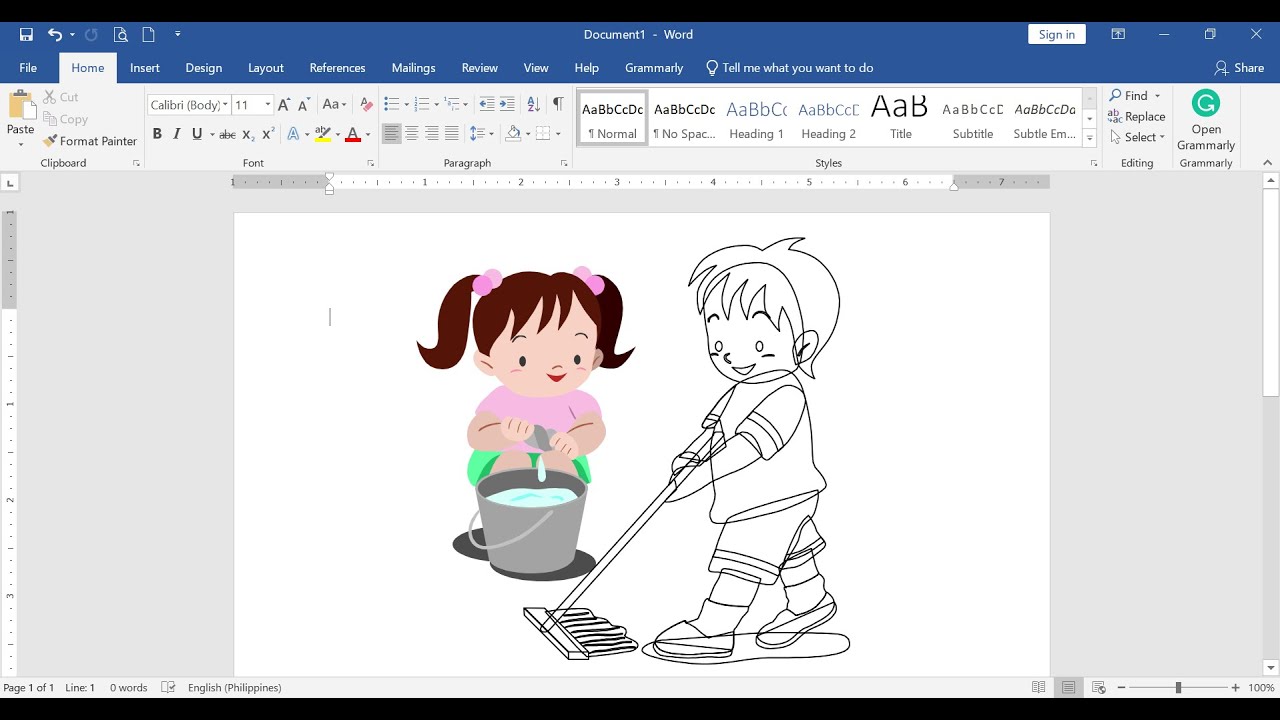Apply the Heading 1 style
The height and width of the screenshot is (720, 1280).
click(756, 118)
